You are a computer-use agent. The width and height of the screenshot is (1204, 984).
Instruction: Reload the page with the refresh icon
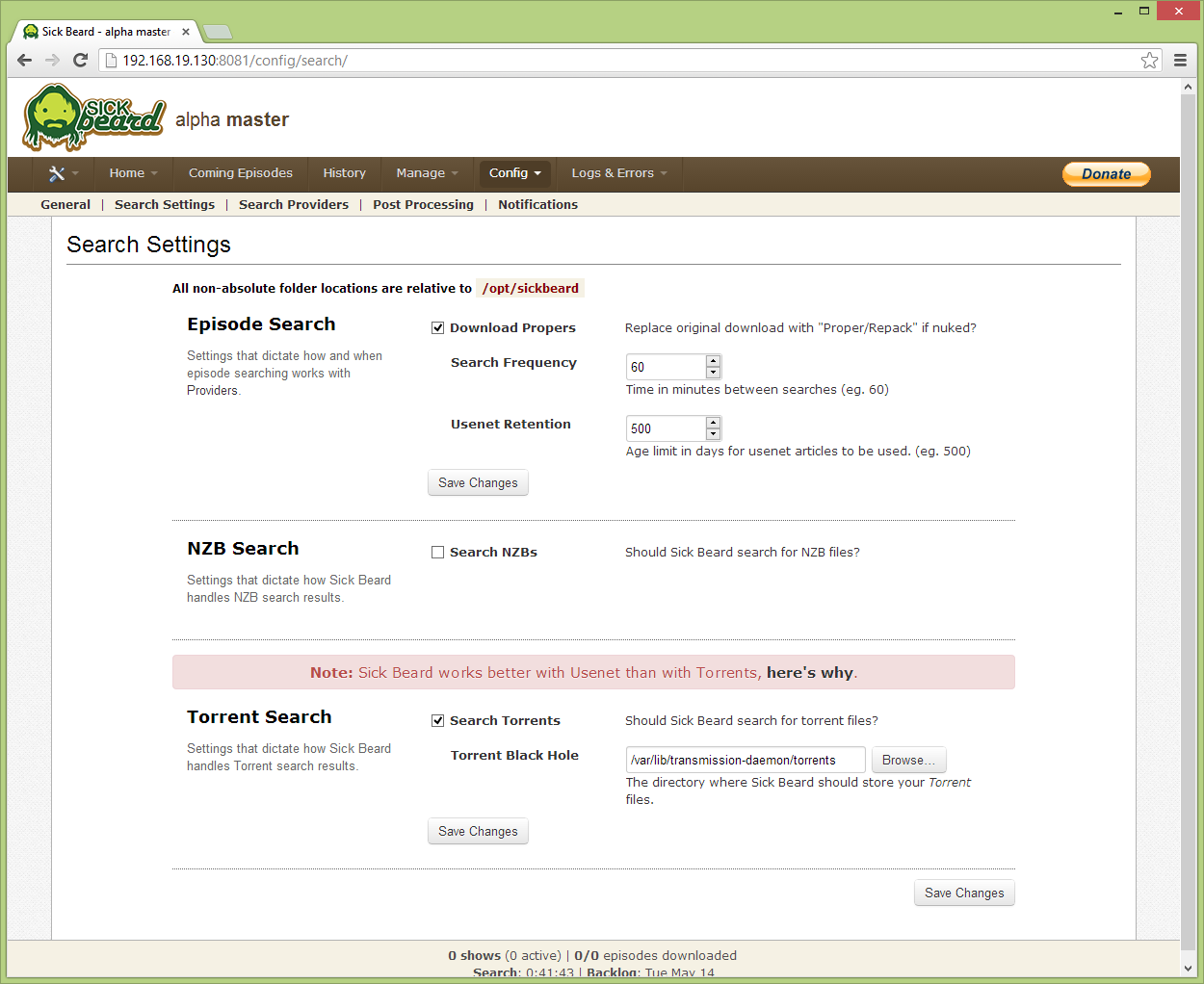(x=81, y=60)
